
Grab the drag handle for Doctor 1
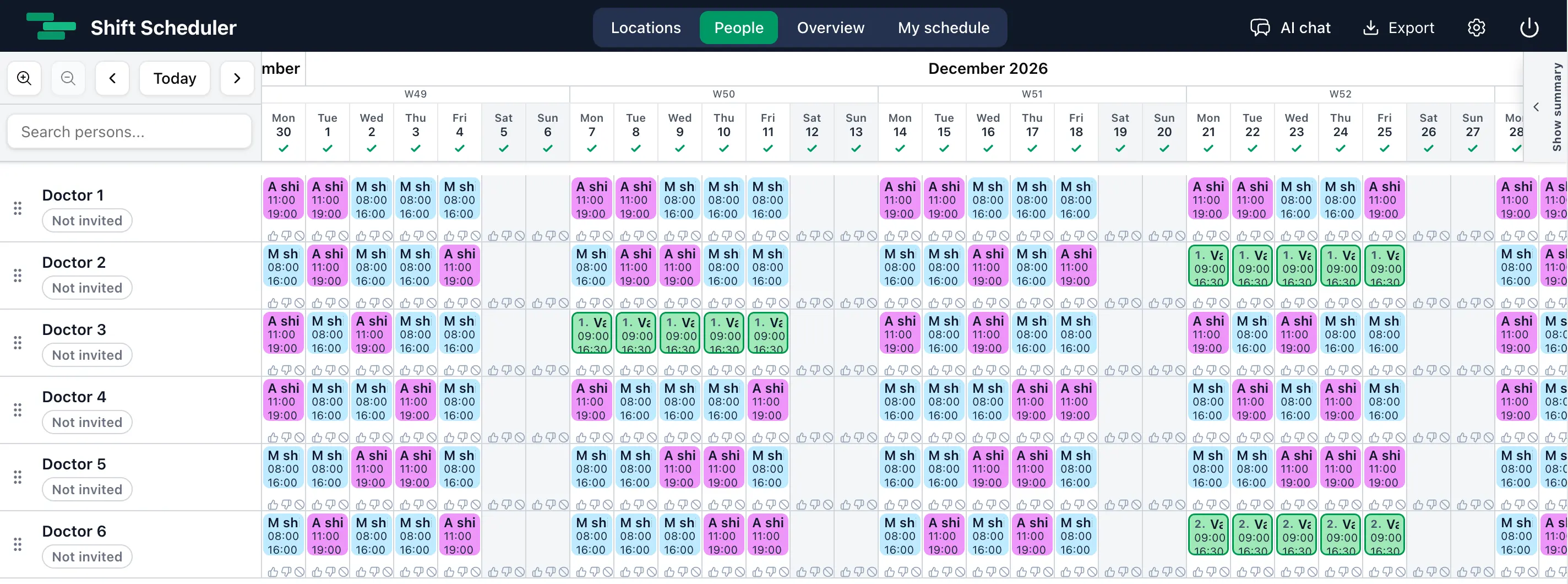pos(18,208)
